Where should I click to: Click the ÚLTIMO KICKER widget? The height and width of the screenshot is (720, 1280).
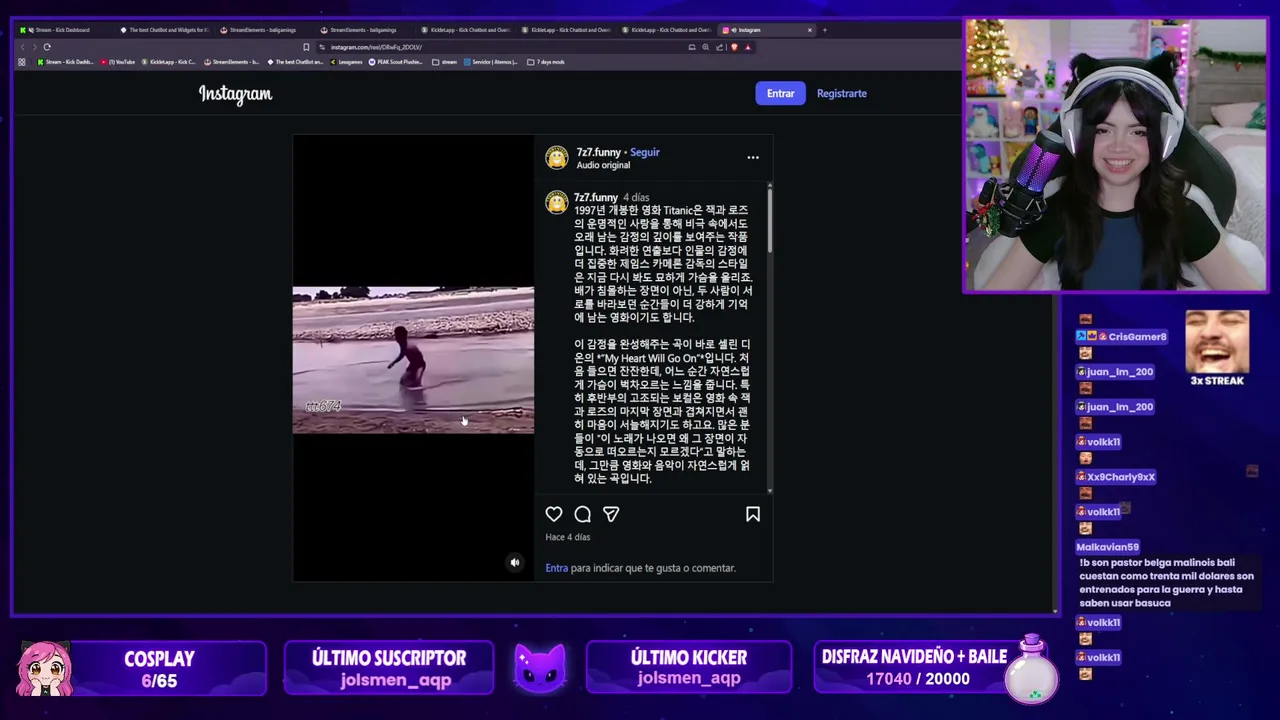point(689,668)
